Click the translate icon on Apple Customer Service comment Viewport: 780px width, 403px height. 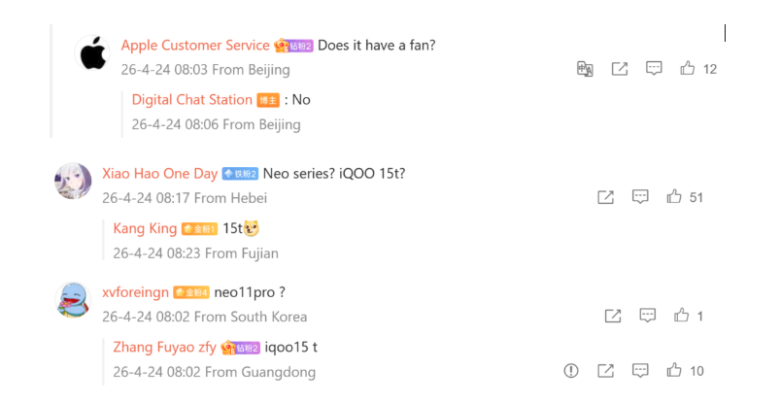pyautogui.click(x=585, y=69)
